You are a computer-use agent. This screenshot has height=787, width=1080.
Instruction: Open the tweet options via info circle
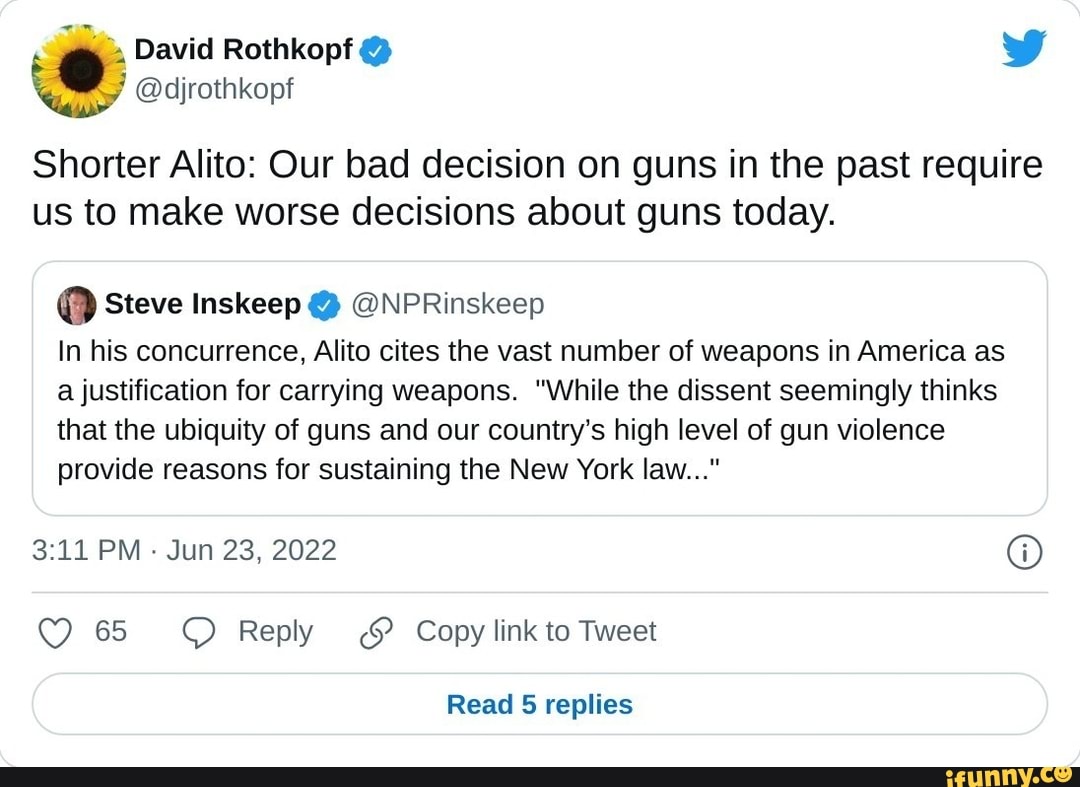(1024, 552)
